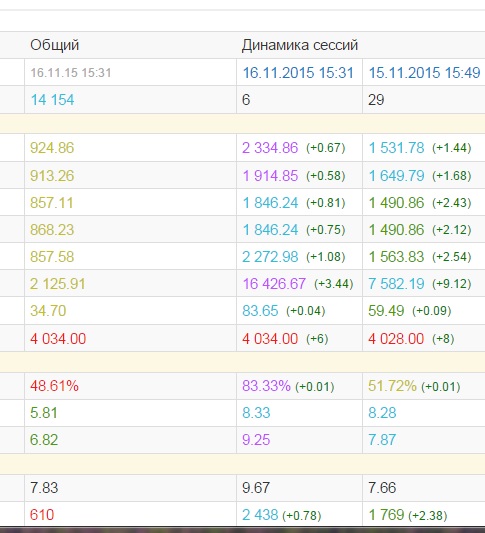Viewport: 485px width, 533px height.
Task: Click the 16 426.67 purple value
Action: point(274,284)
